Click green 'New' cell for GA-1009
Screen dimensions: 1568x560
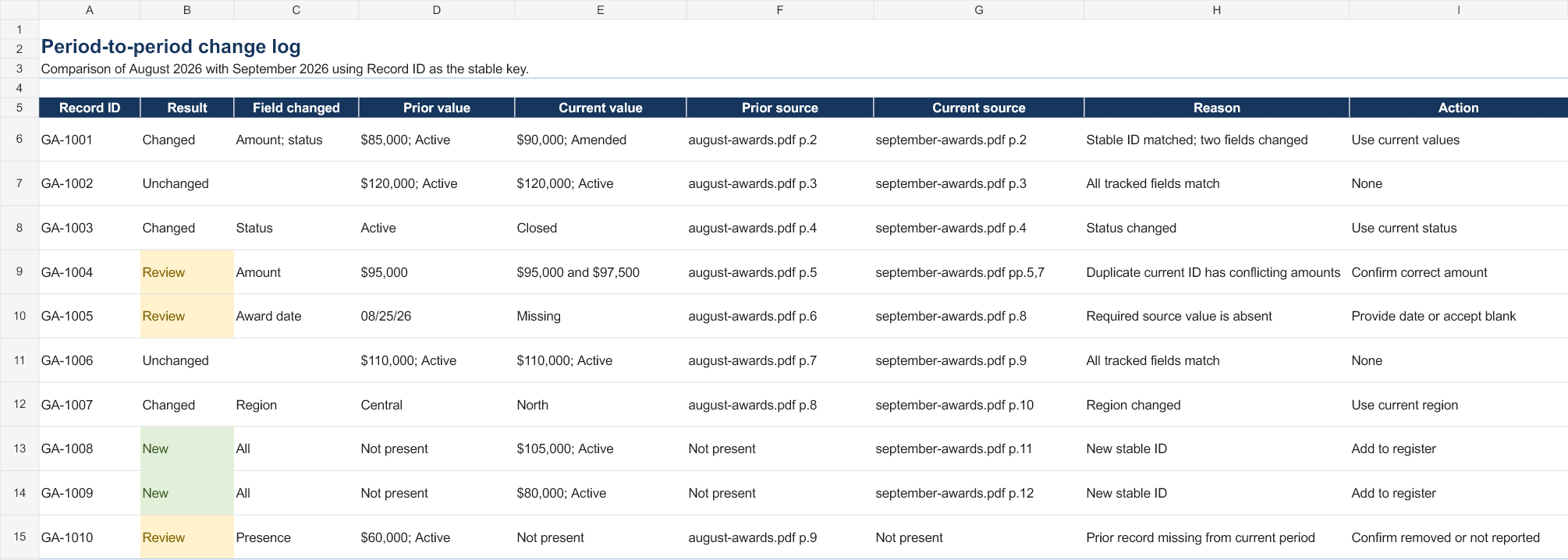pyautogui.click(x=187, y=493)
